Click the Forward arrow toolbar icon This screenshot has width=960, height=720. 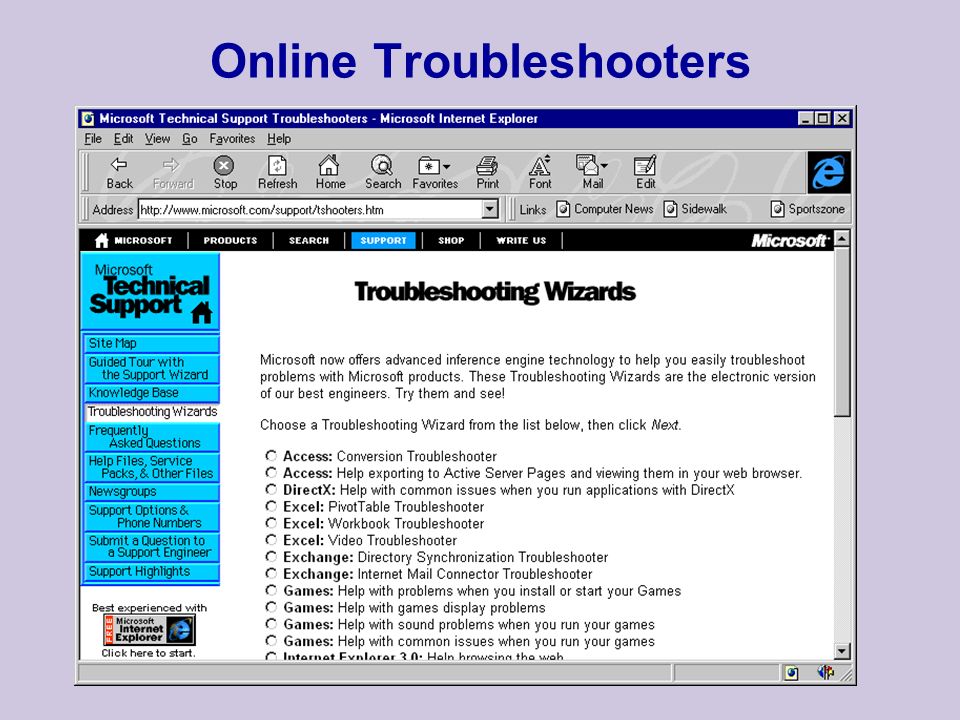point(171,165)
